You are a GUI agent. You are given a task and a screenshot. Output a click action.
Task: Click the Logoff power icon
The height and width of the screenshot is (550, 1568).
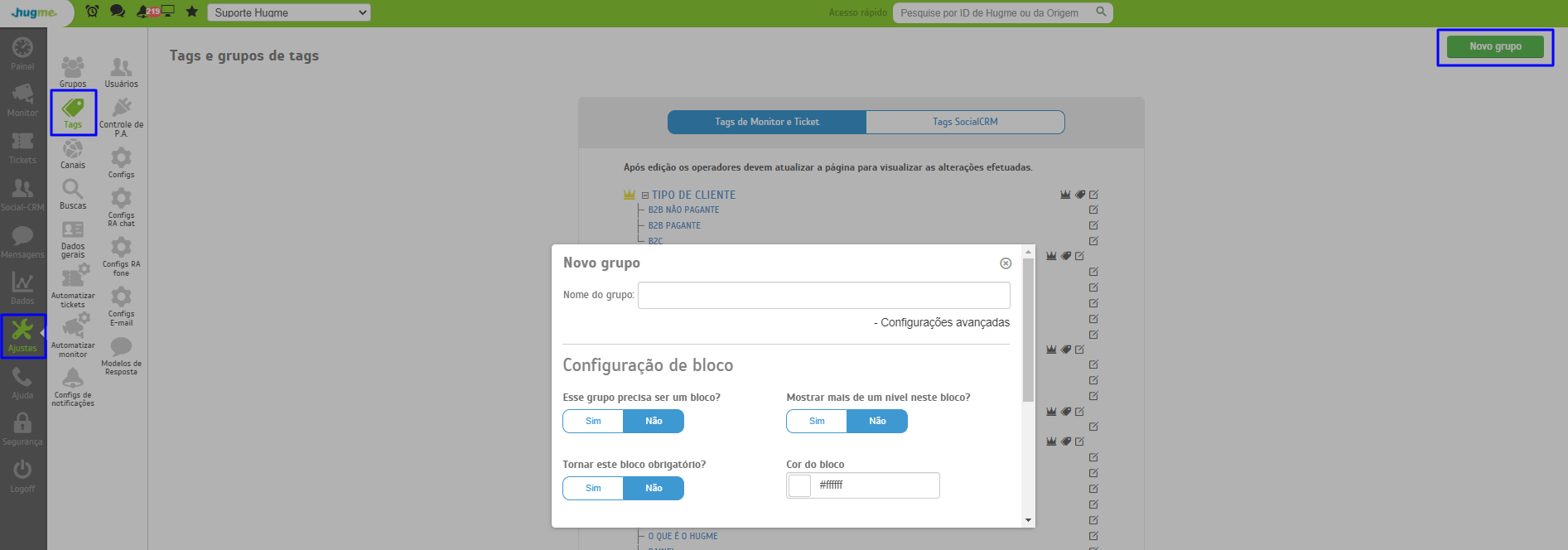pos(22,477)
